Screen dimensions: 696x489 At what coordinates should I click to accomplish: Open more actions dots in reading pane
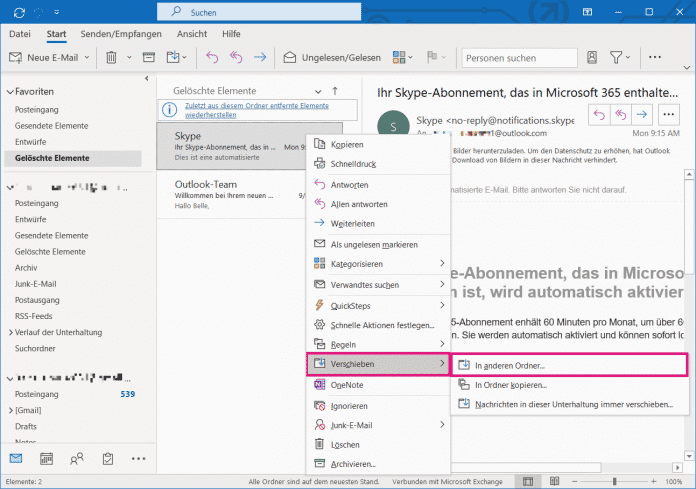click(668, 115)
